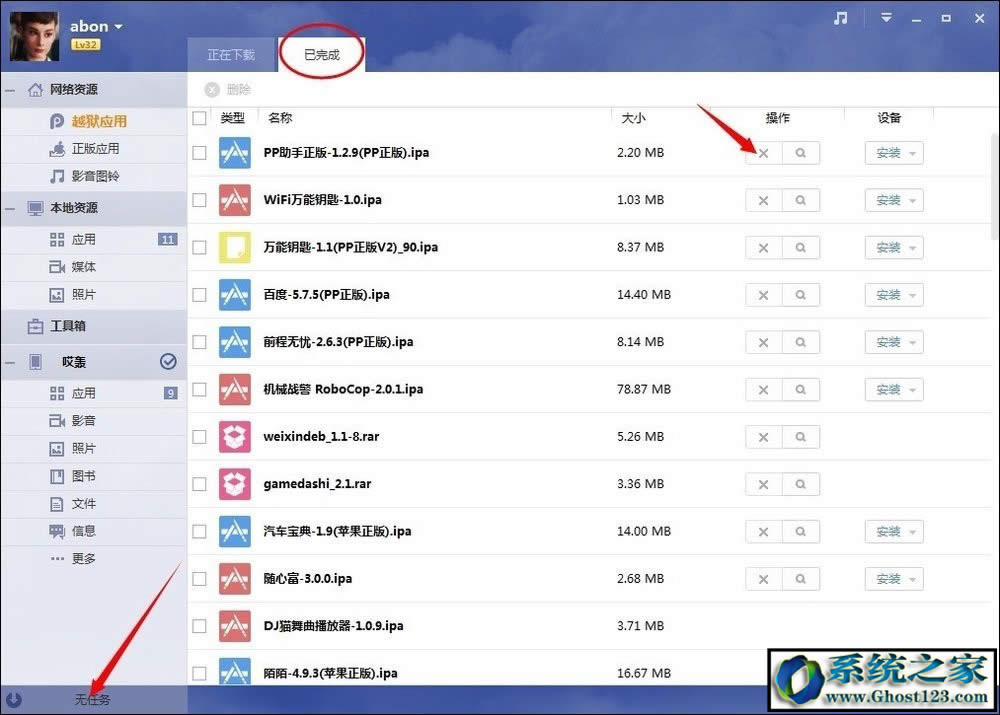Image resolution: width=1000 pixels, height=715 pixels.
Task: Click the power icon in the bottom-left corner
Action: coord(13,700)
